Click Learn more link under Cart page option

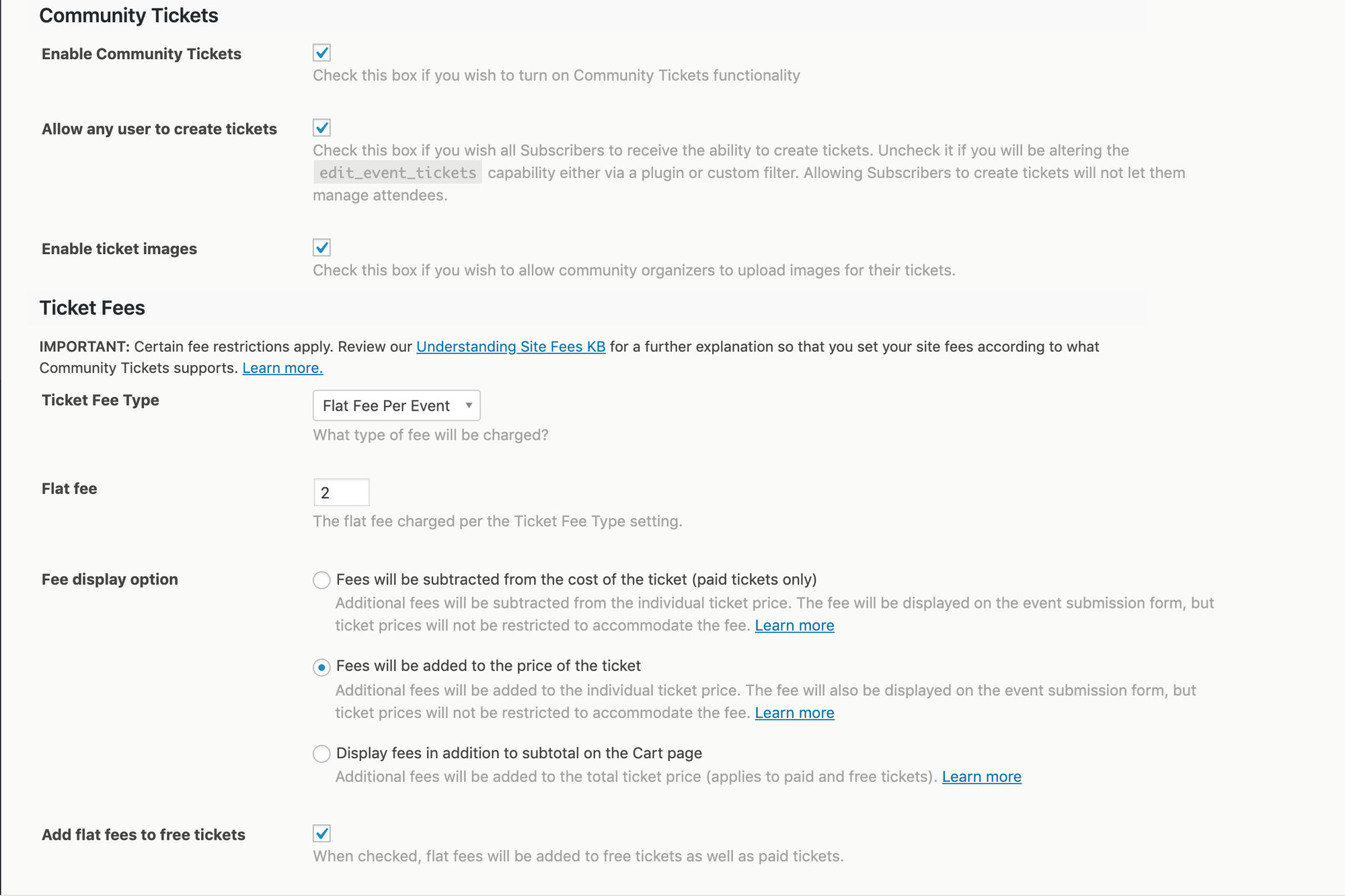(x=981, y=777)
